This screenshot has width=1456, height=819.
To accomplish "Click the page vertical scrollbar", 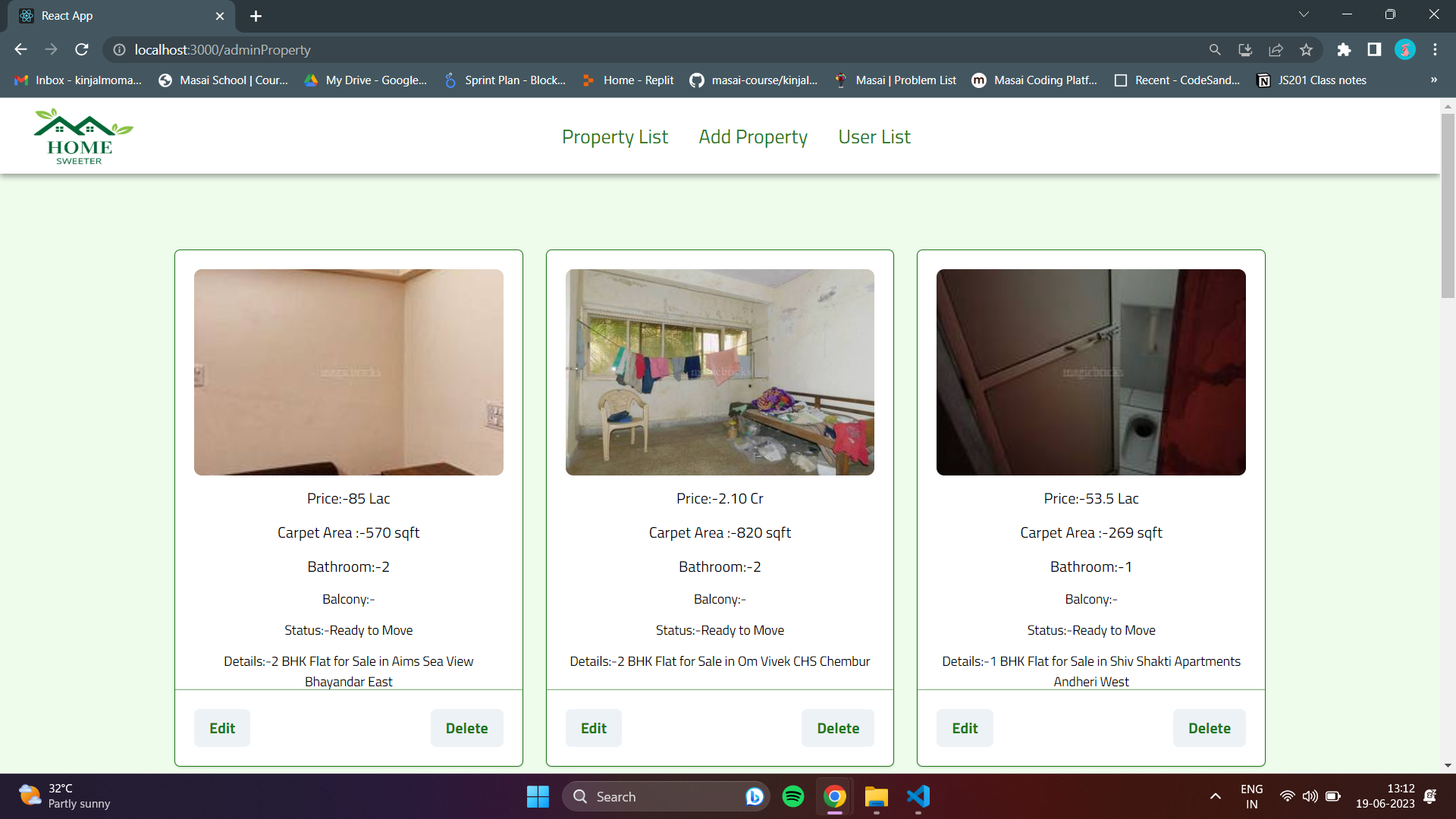I will (x=1448, y=205).
